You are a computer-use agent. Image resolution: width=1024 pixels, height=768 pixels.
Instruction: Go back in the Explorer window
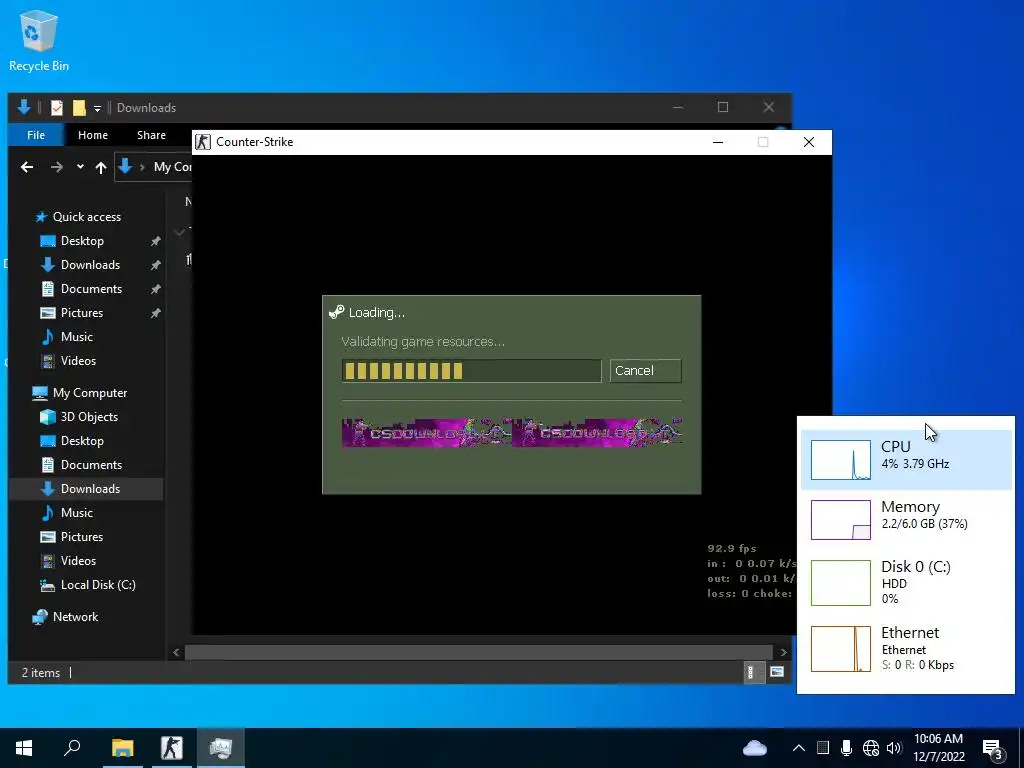(x=27, y=167)
